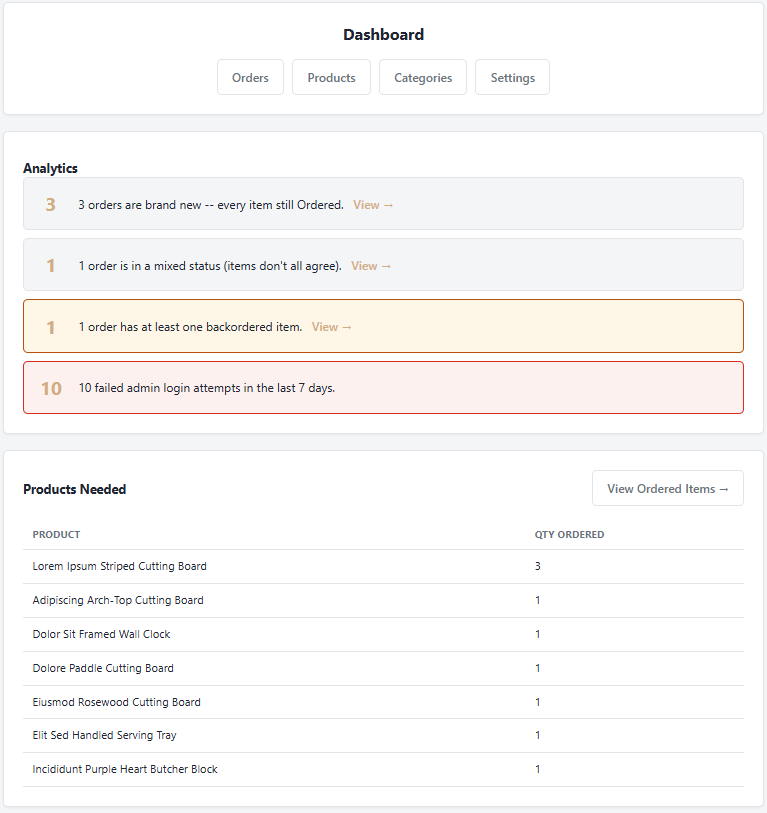Screen dimensions: 767x813
Task: Open the Settings page
Action: click(512, 77)
